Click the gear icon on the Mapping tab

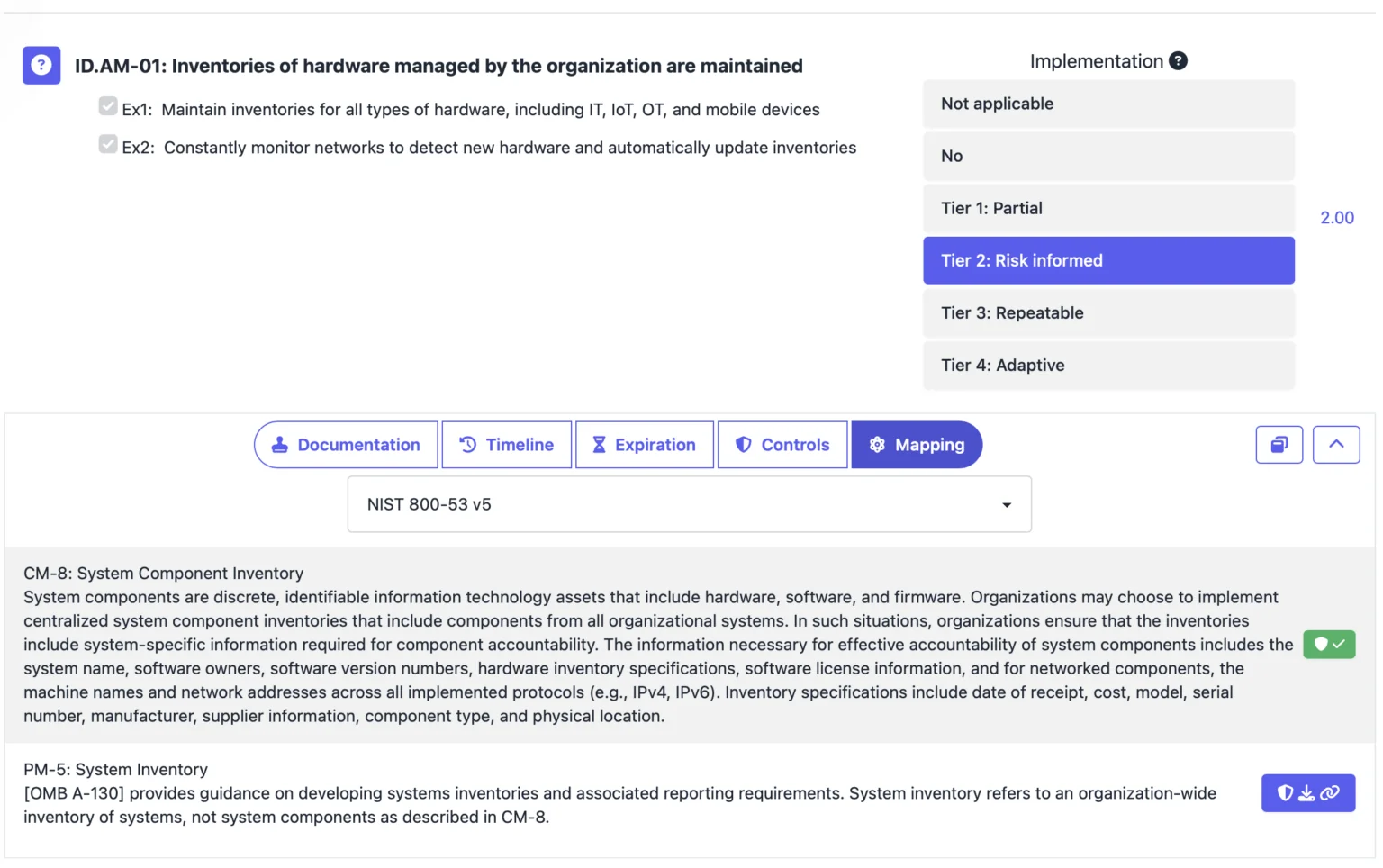click(876, 444)
